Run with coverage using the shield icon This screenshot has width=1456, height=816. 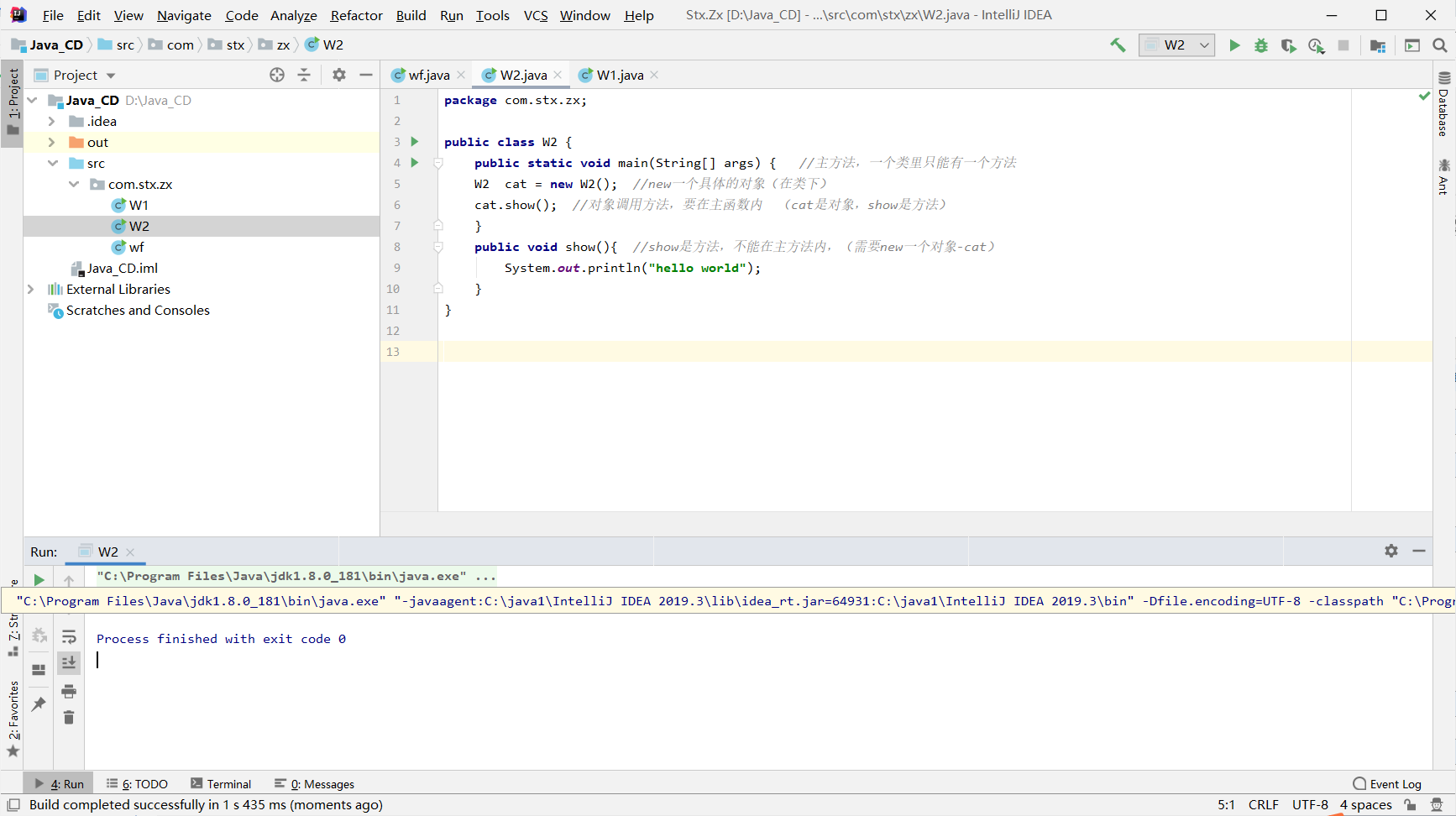[1288, 45]
